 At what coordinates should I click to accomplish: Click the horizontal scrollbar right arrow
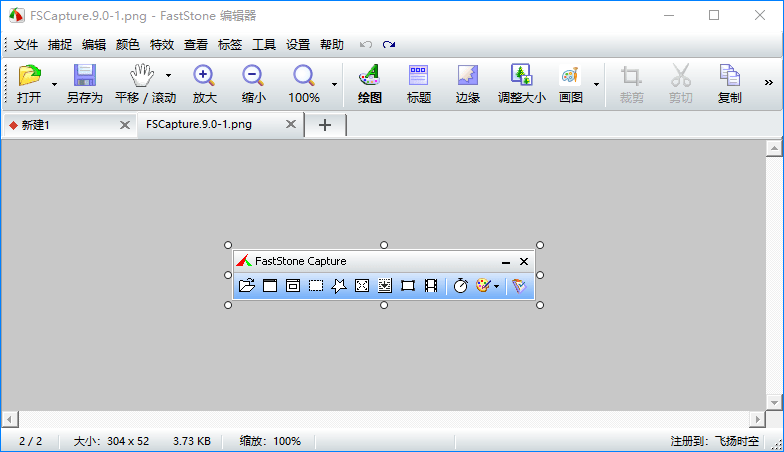click(x=757, y=419)
